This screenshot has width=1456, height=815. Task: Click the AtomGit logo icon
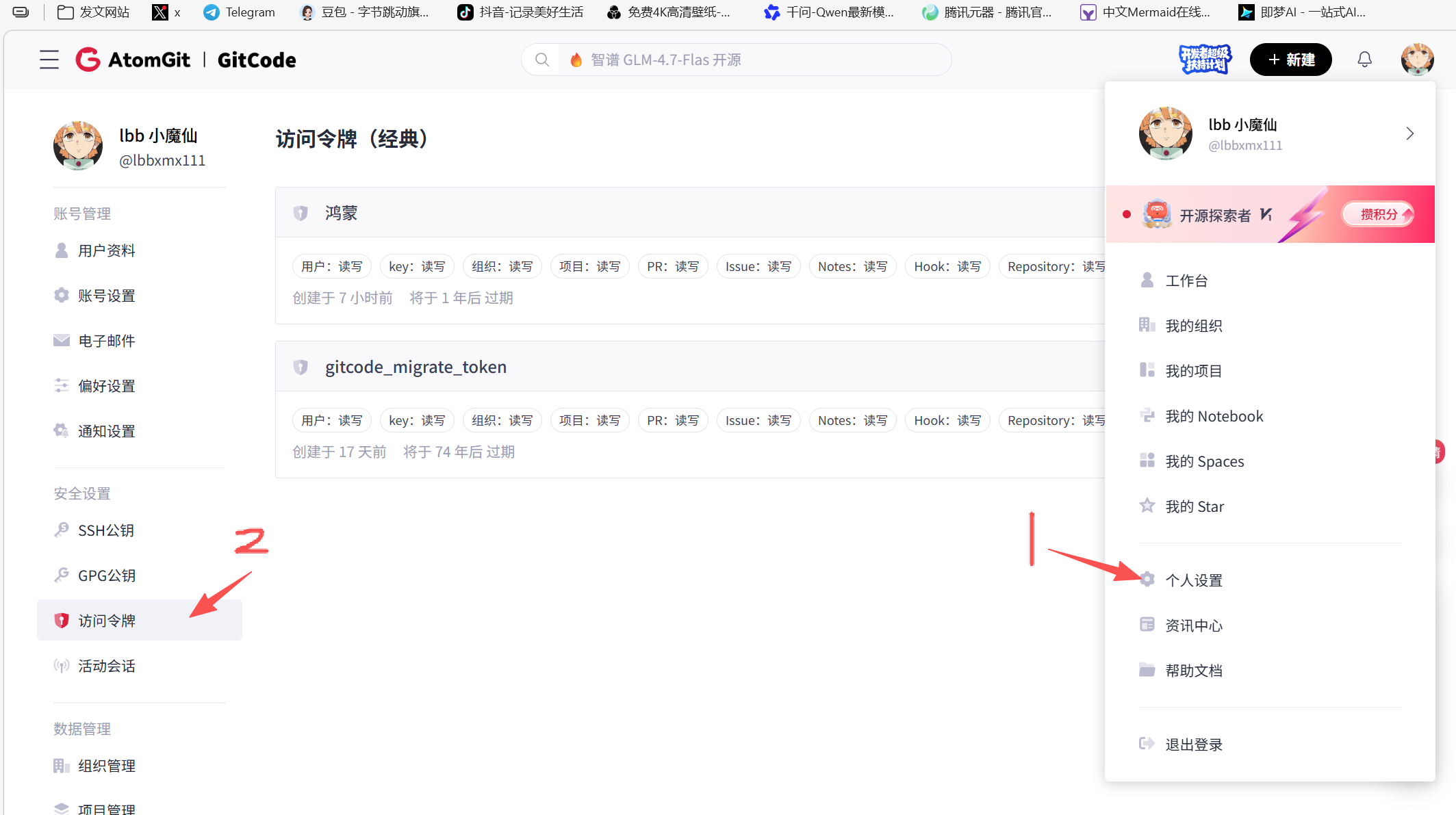pyautogui.click(x=88, y=60)
